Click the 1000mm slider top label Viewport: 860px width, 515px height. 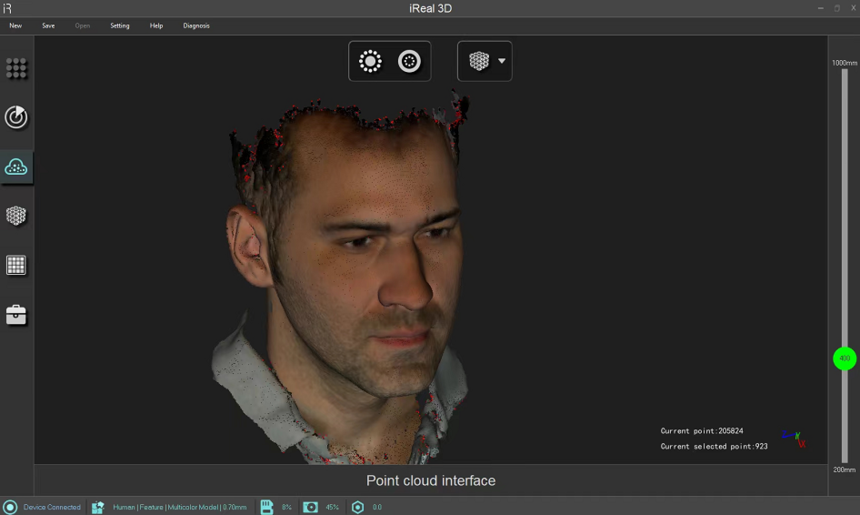(845, 63)
